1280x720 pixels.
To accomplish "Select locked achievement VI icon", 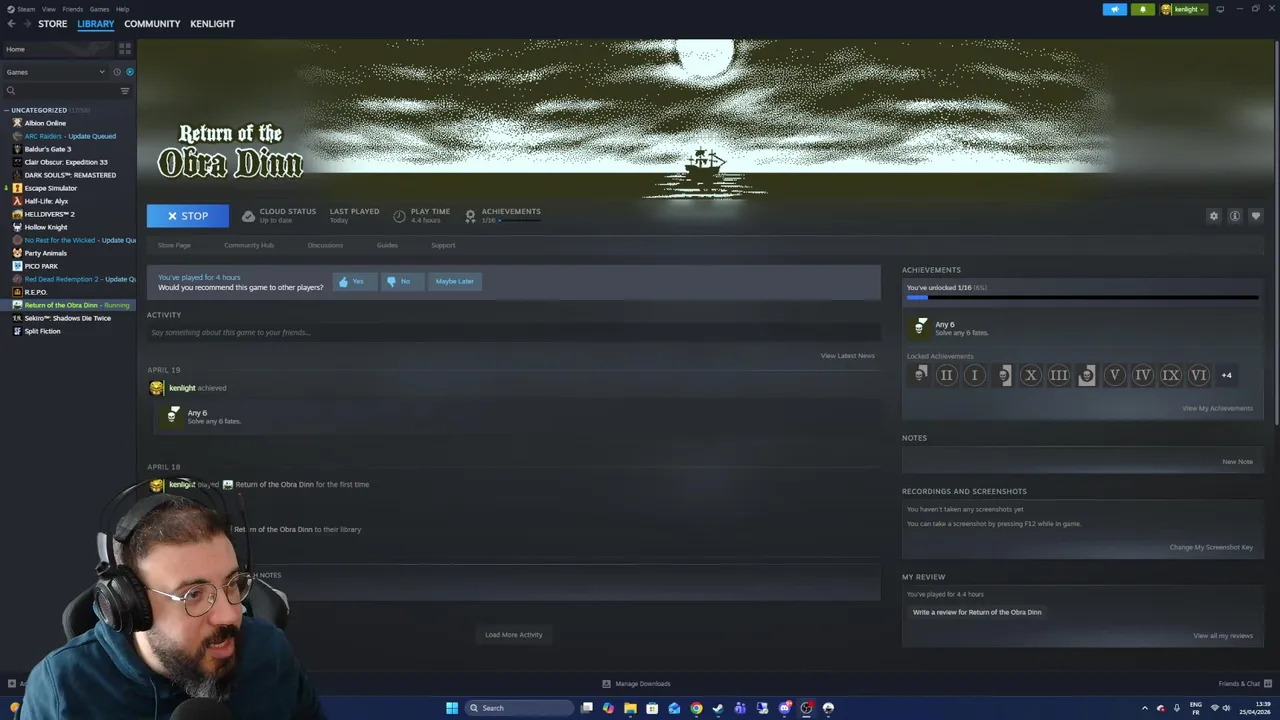I will (1198, 375).
